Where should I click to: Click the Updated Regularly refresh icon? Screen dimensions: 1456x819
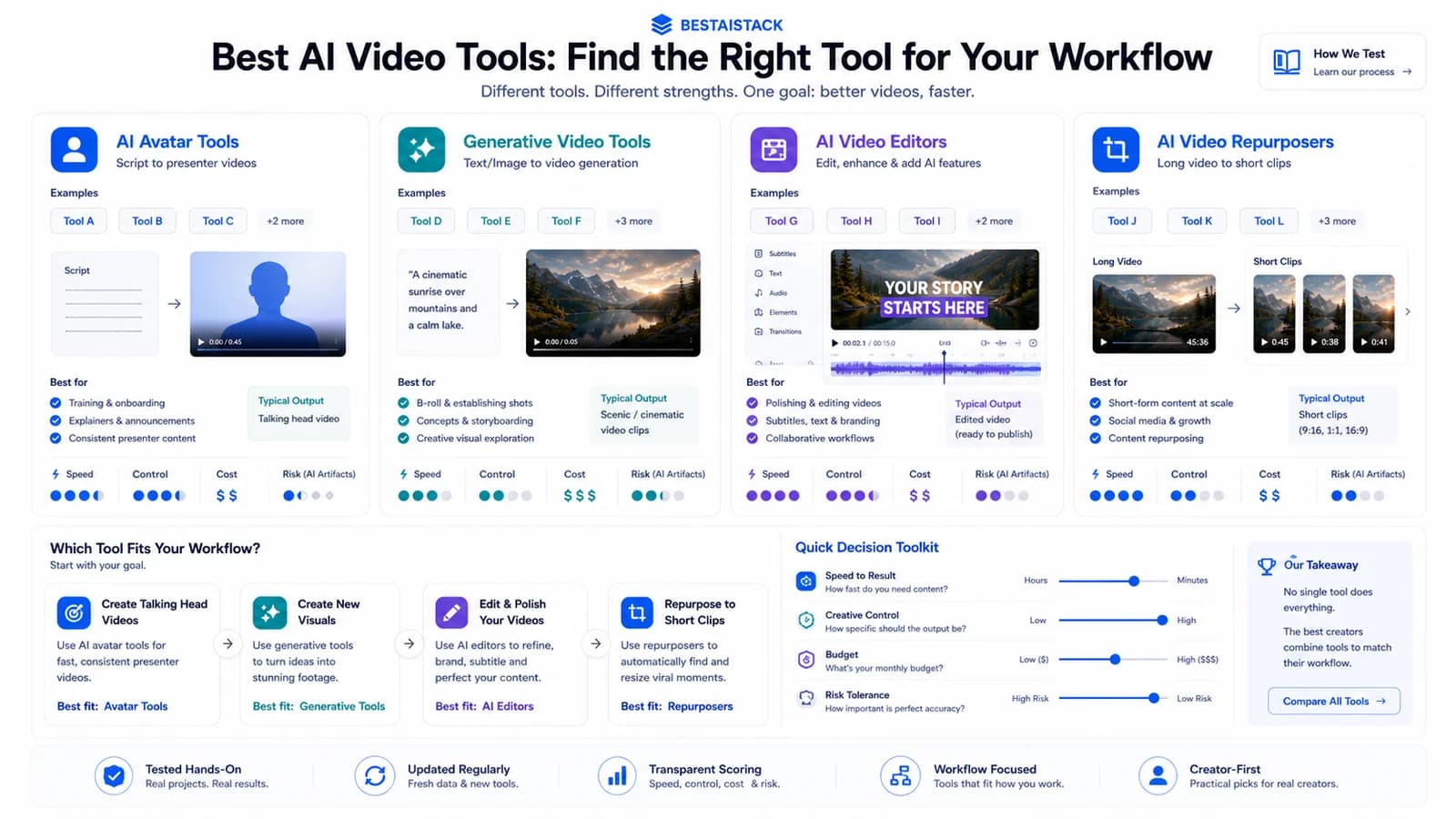coord(375,776)
